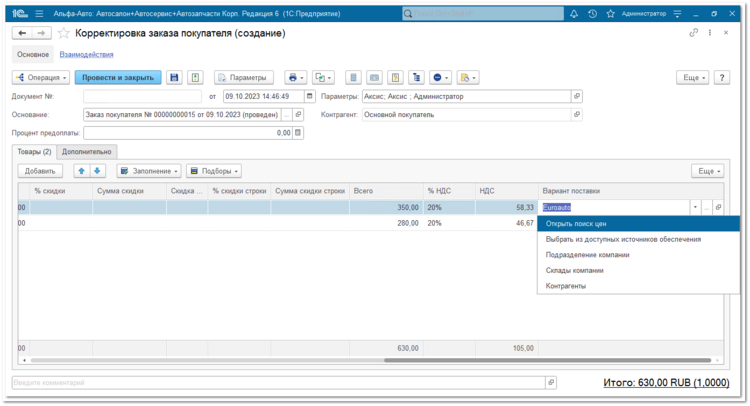Expand the Операция dropdown
Image resolution: width=750 pixels, height=406 pixels.
(x=41, y=77)
